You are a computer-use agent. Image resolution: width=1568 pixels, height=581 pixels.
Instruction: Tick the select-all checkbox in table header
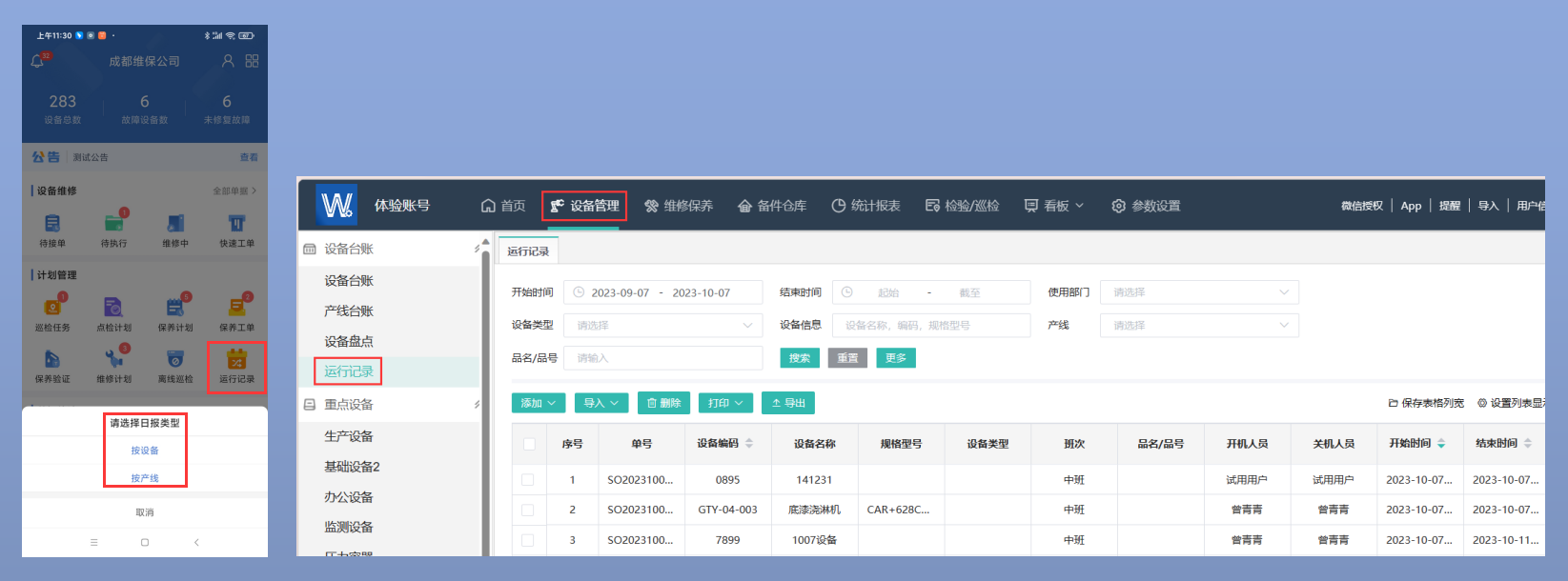(529, 444)
